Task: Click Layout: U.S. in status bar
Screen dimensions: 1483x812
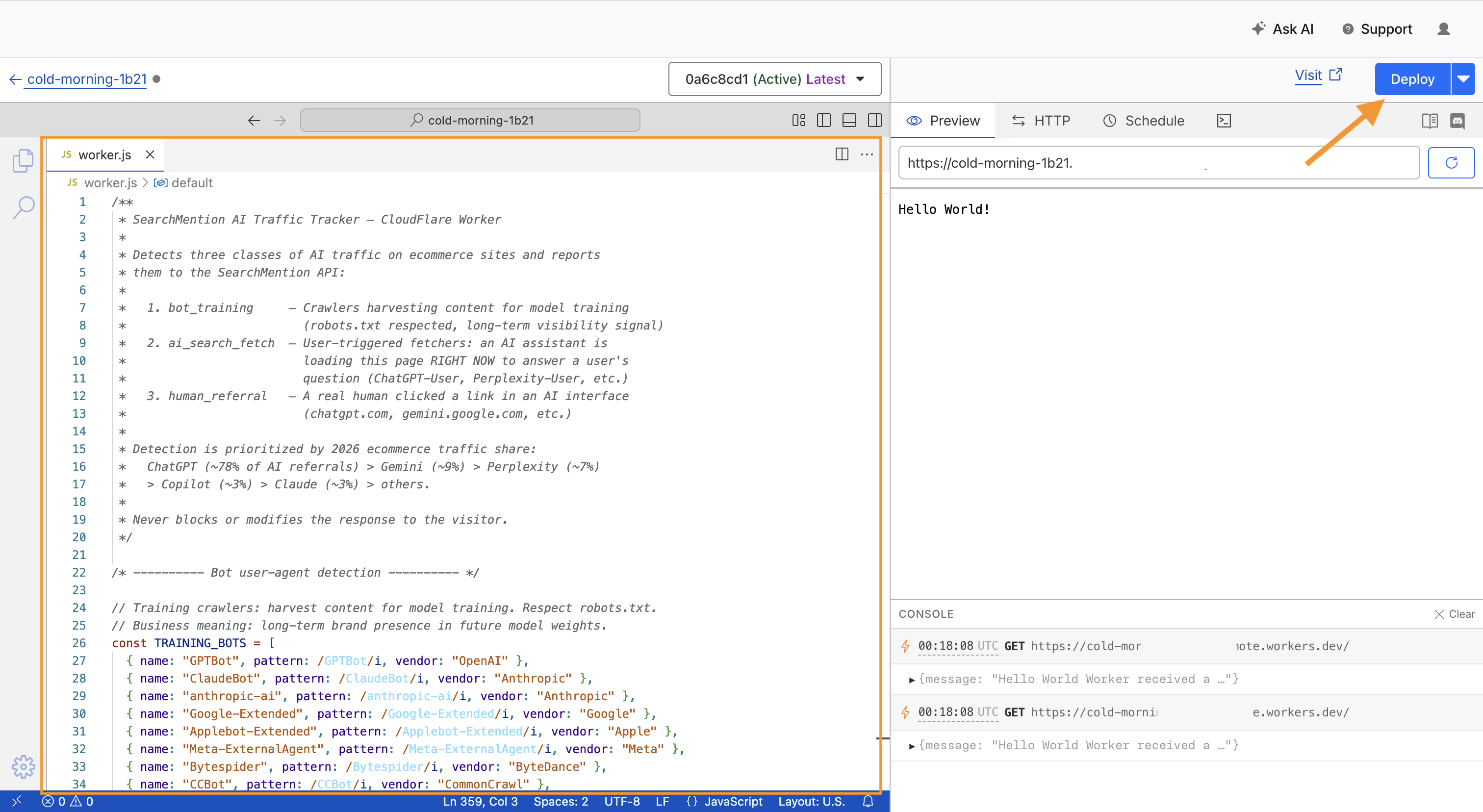Action: (811, 801)
